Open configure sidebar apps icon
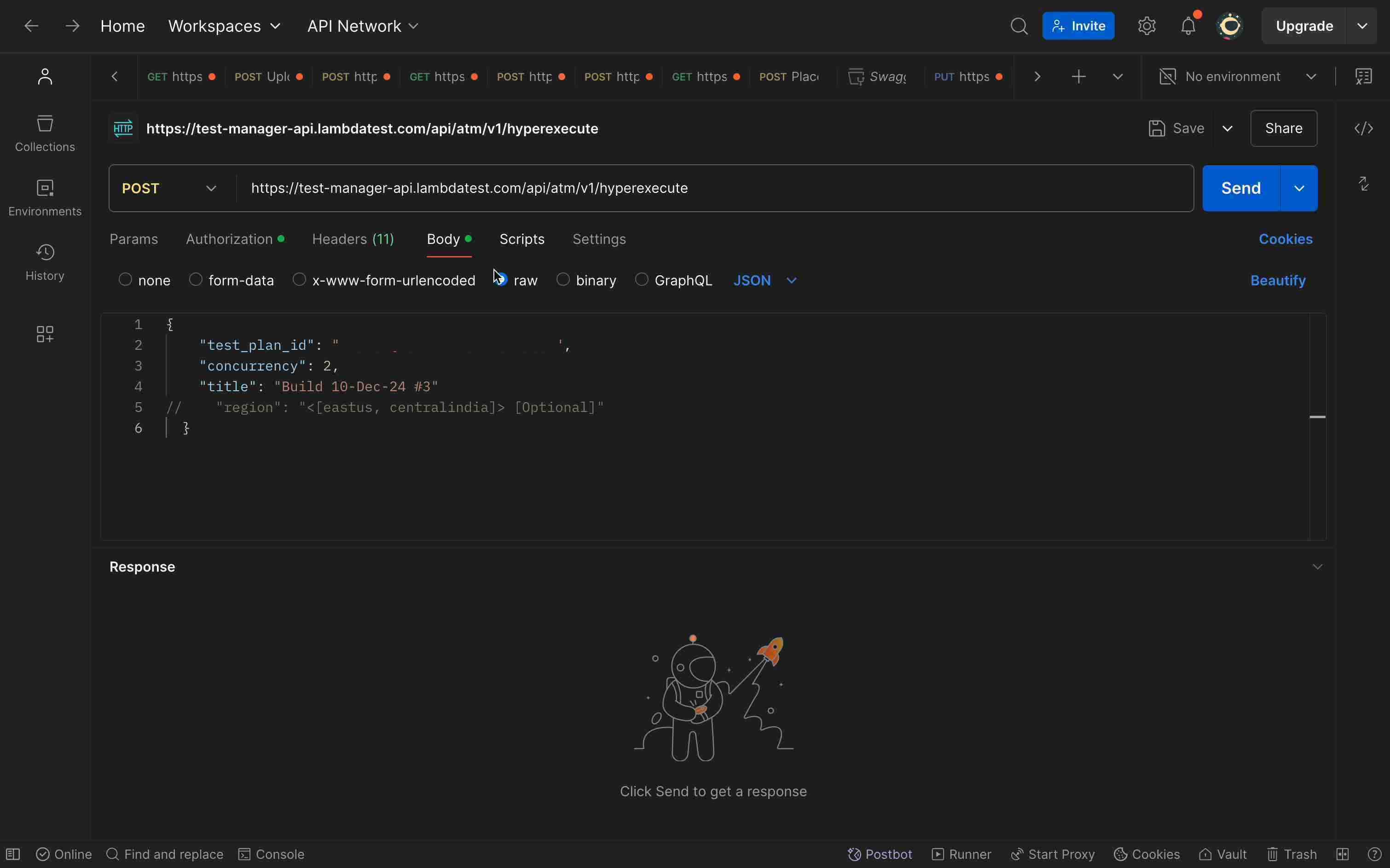The width and height of the screenshot is (1390, 868). (45, 334)
